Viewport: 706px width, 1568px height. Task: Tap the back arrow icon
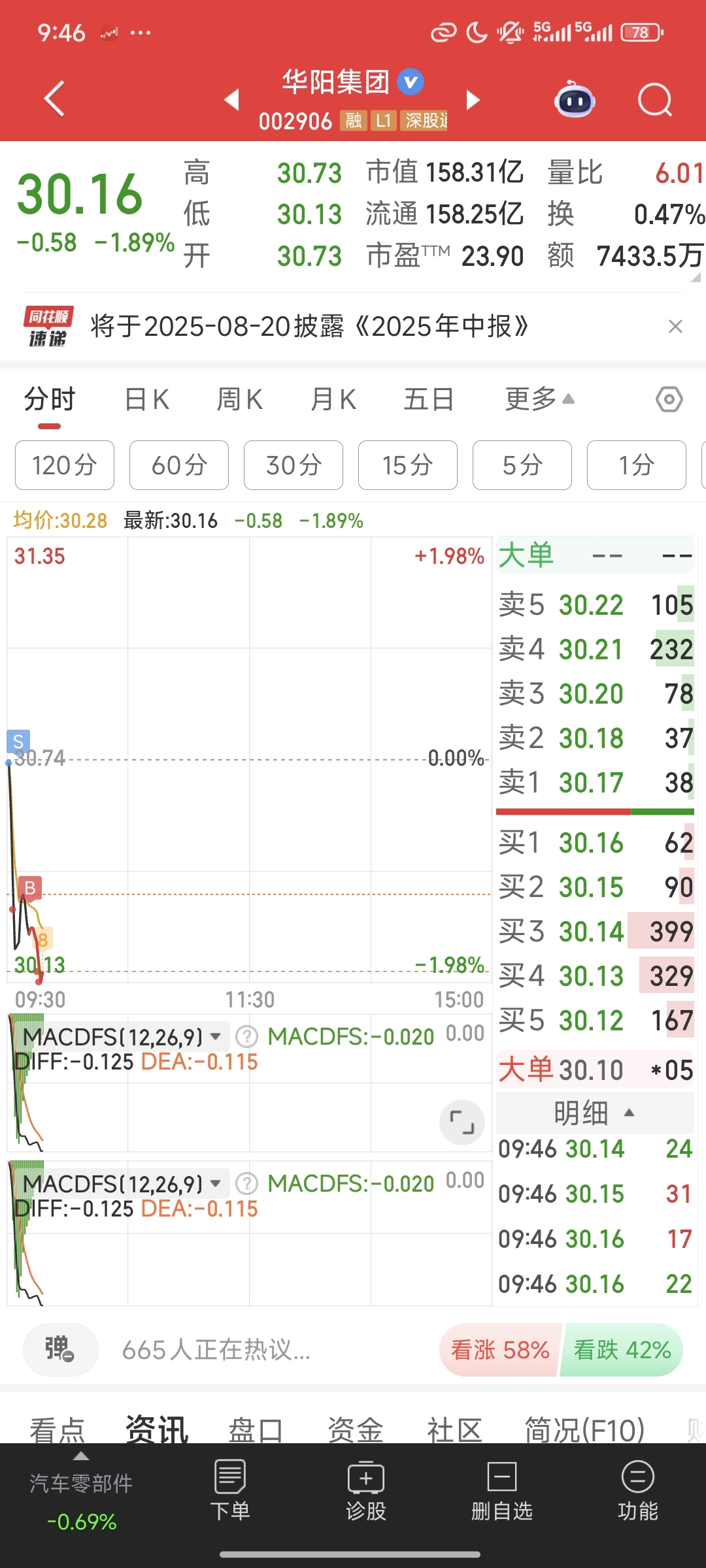(x=54, y=99)
